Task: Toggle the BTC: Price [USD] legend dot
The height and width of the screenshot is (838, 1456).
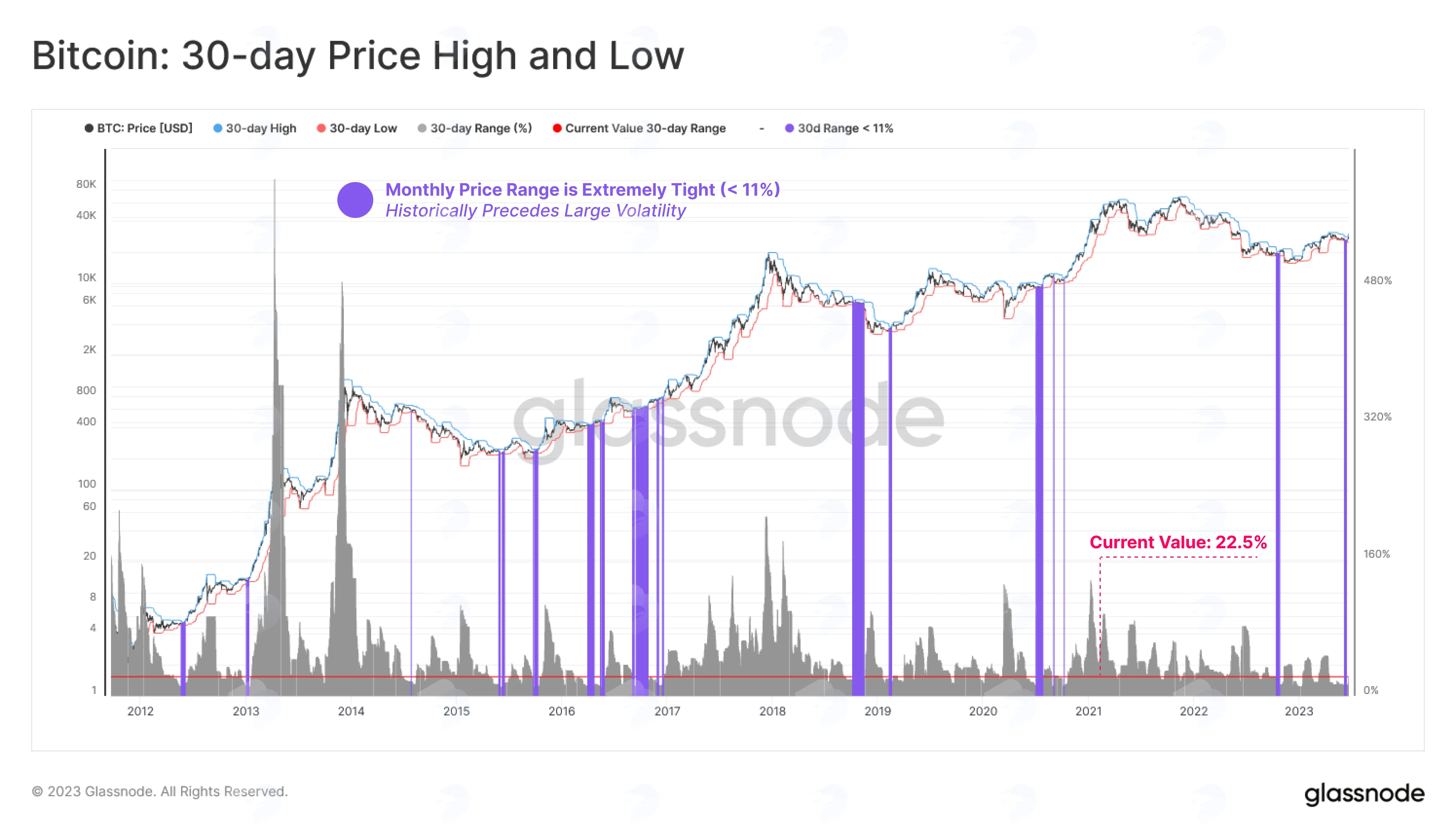Action: 89,128
